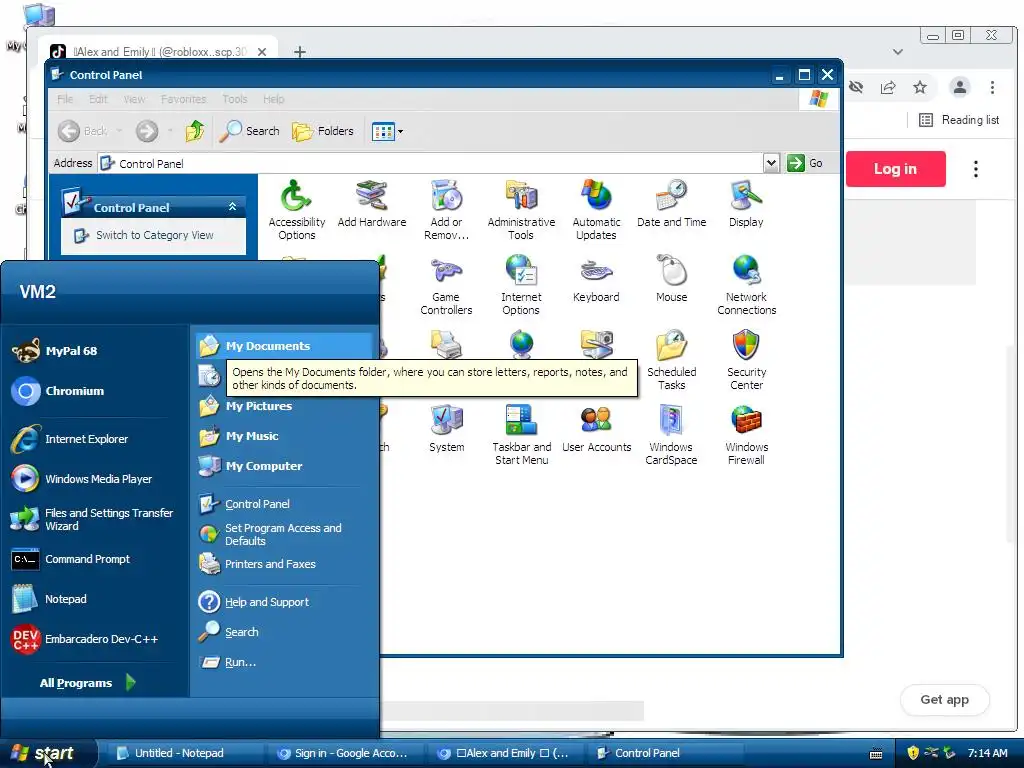Open the Mouse applet
The width and height of the screenshot is (1024, 768).
pos(671,280)
